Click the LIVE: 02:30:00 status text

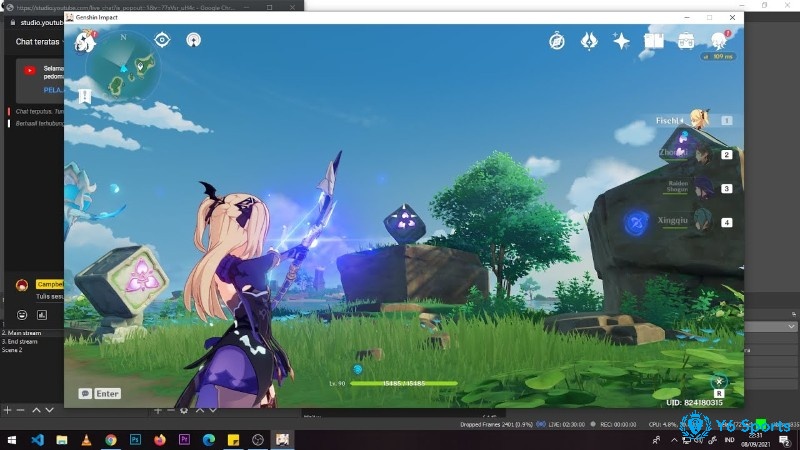(x=566, y=424)
